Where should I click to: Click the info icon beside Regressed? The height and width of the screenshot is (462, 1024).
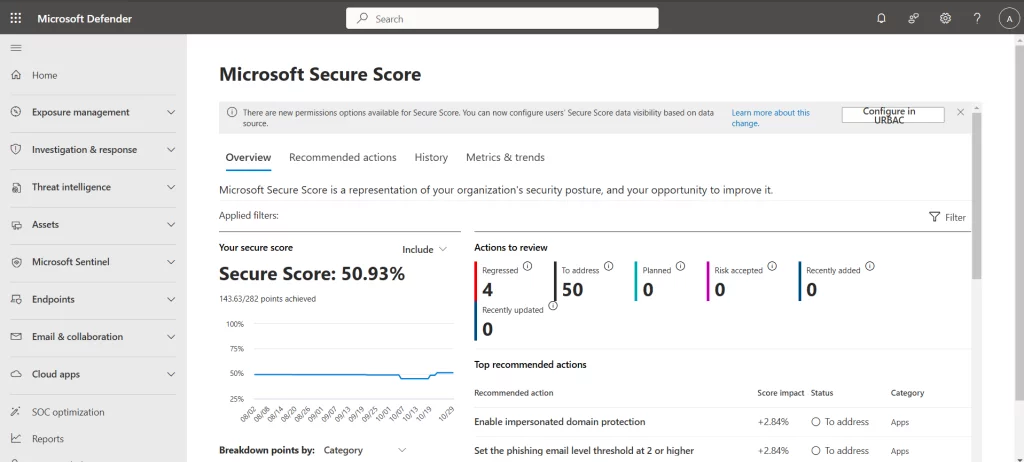[527, 266]
